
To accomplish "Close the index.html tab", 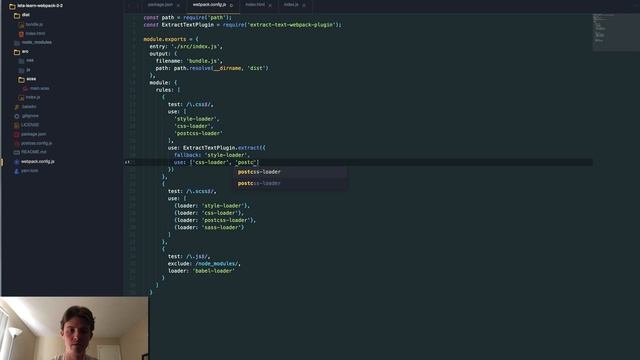I will [270, 5].
